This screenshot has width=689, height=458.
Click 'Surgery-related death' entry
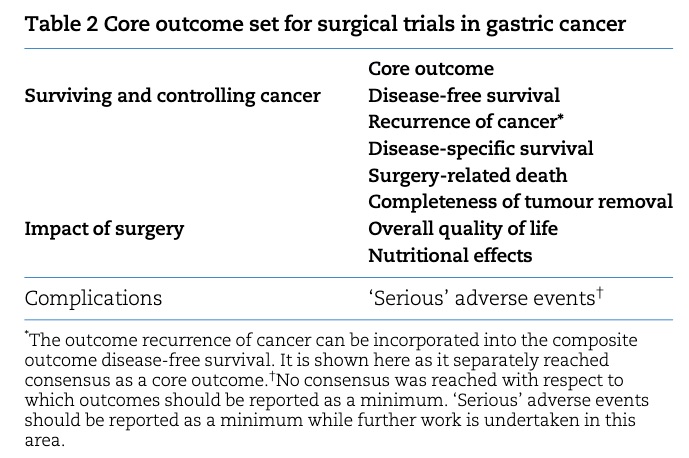click(x=468, y=176)
